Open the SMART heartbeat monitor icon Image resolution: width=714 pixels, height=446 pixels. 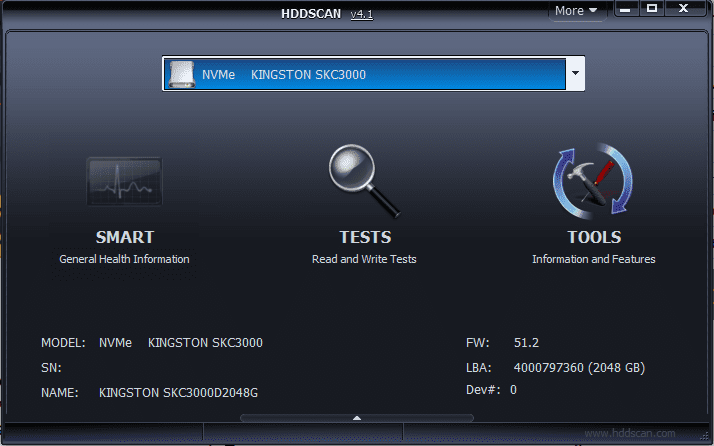pyautogui.click(x=124, y=181)
